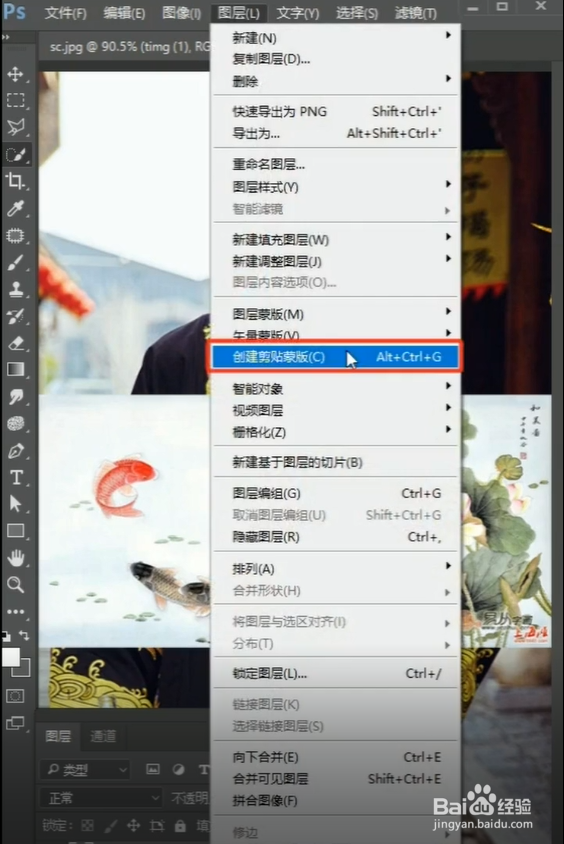
Task: Expand the 新建填充图层(W) submenu
Action: click(335, 240)
